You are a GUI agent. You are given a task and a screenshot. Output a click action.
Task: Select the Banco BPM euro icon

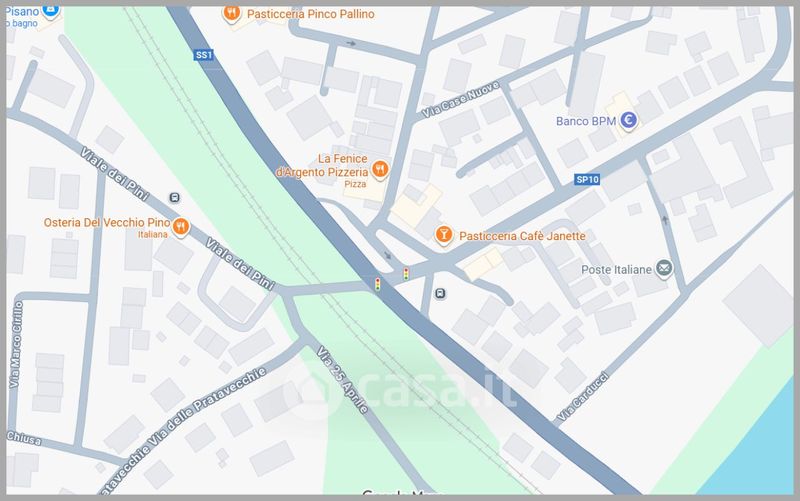pyautogui.click(x=629, y=120)
